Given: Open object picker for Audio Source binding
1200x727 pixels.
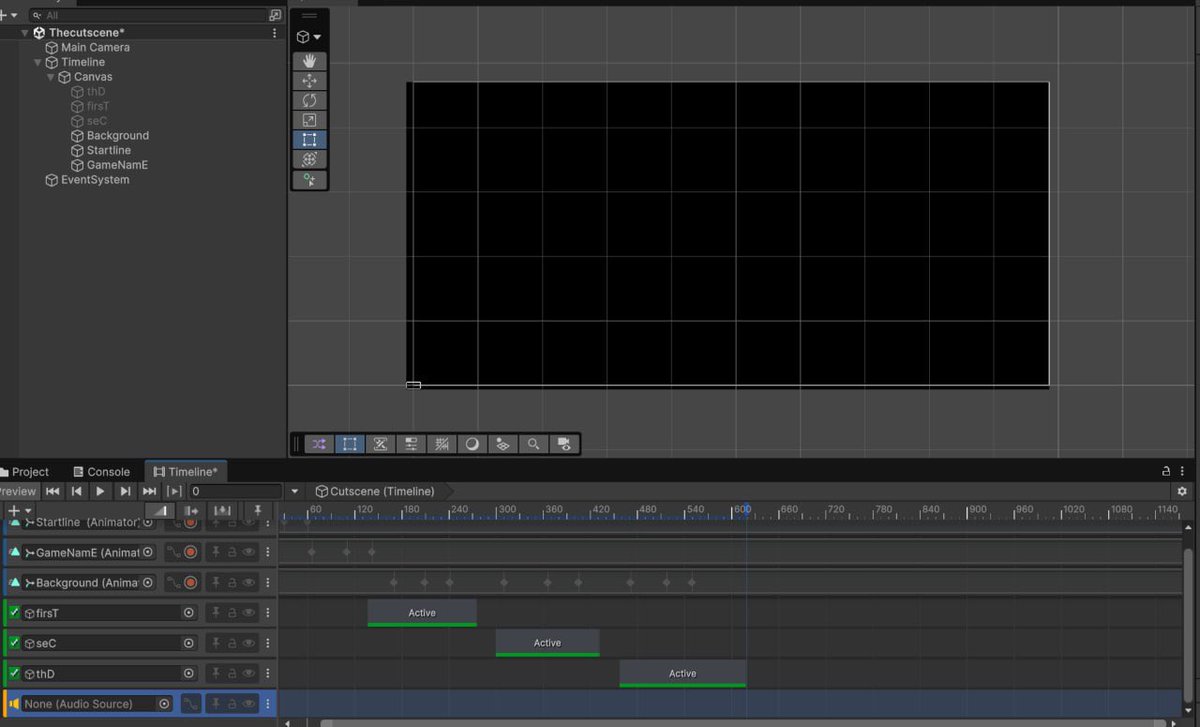Looking at the screenshot, I should point(165,704).
